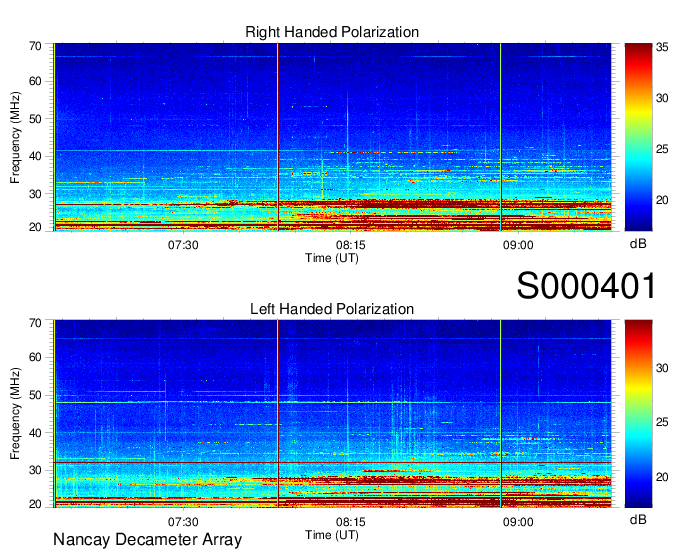Click the 30 frequency tick on upper plot
Screen dimensions: 680x552
coord(35,194)
